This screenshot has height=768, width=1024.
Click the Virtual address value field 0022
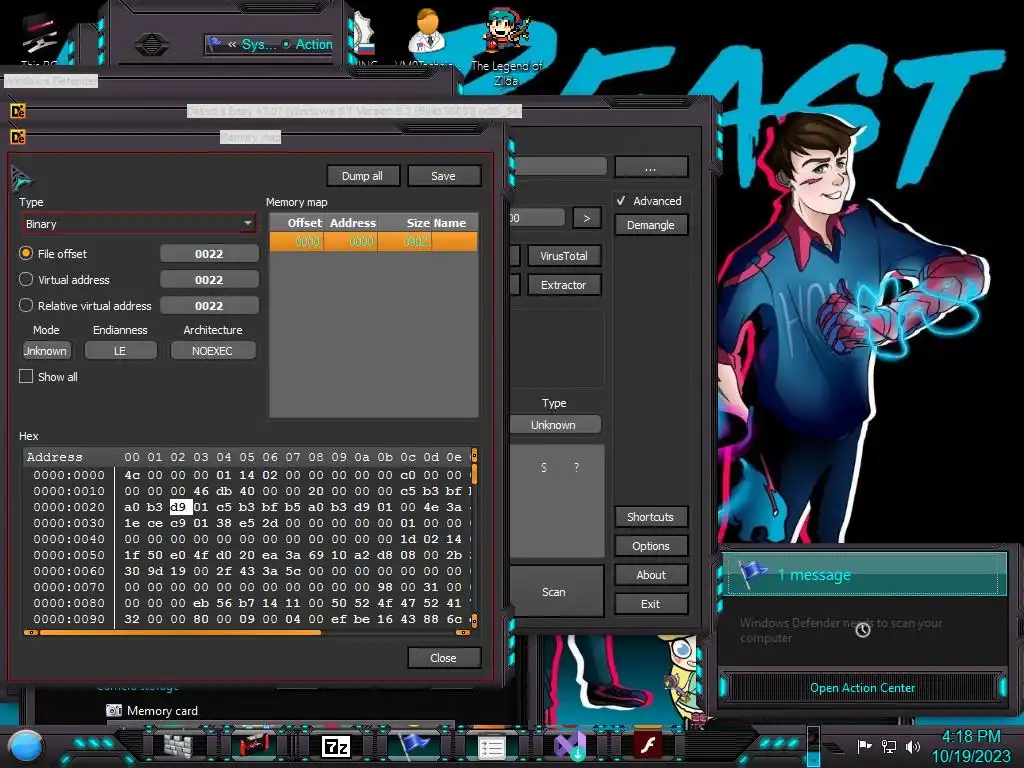209,280
